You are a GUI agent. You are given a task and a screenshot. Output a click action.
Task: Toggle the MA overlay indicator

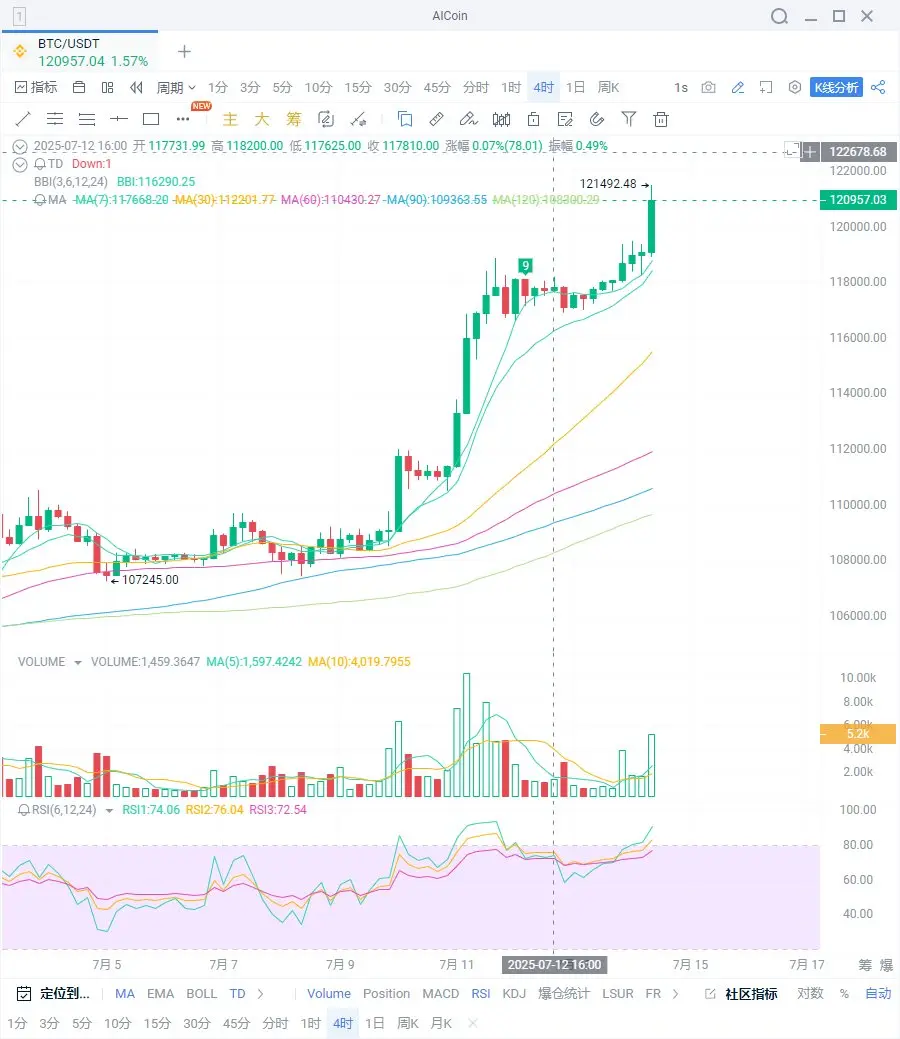[x=125, y=993]
